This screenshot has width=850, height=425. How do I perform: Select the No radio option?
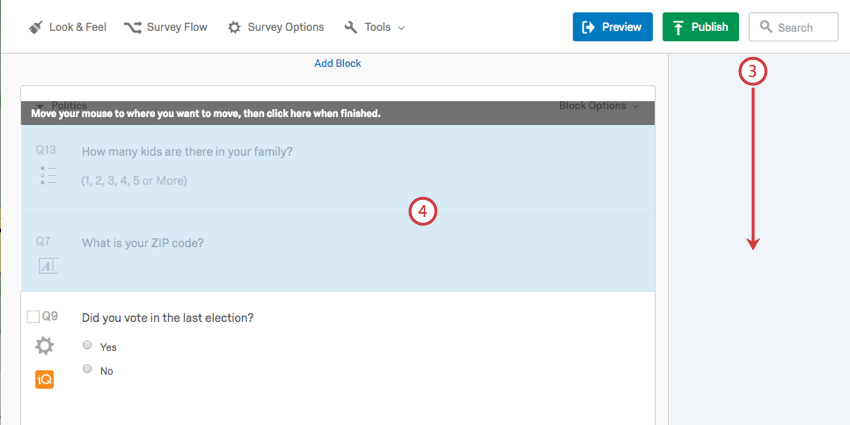[x=88, y=369]
